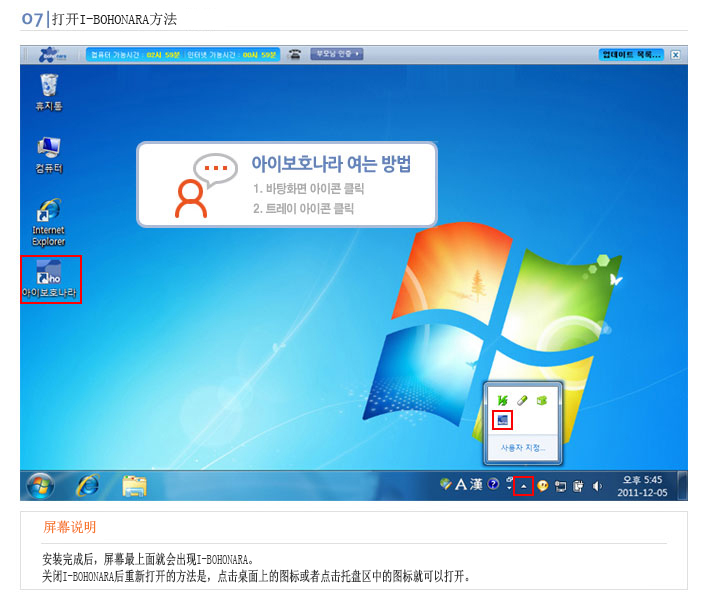Click the volume speaker tray icon
Screen dimensions: 708x611
(x=597, y=486)
